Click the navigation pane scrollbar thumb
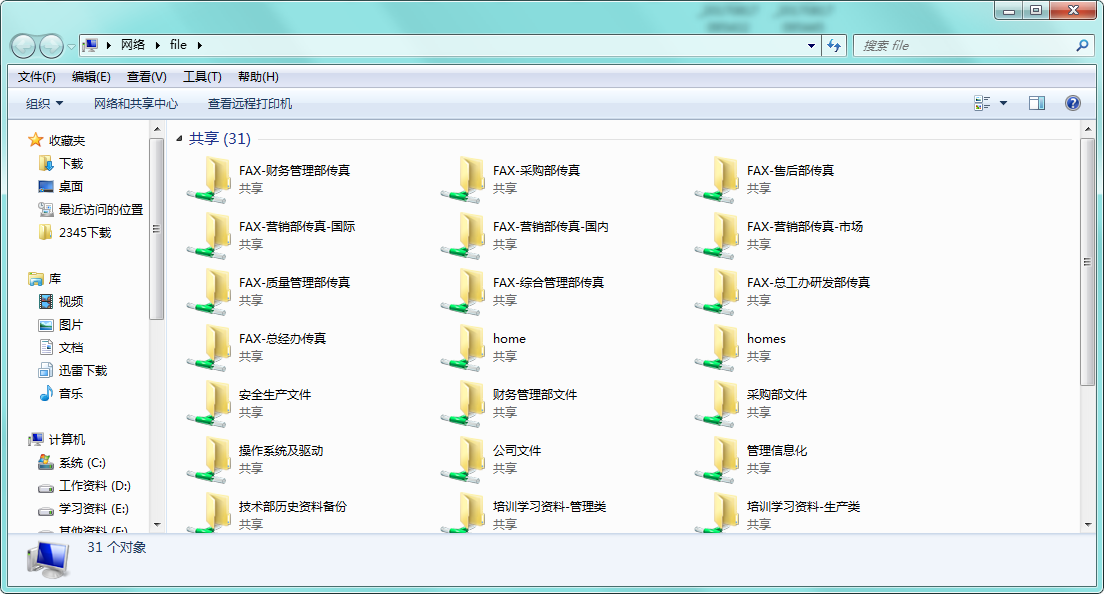 (x=156, y=229)
